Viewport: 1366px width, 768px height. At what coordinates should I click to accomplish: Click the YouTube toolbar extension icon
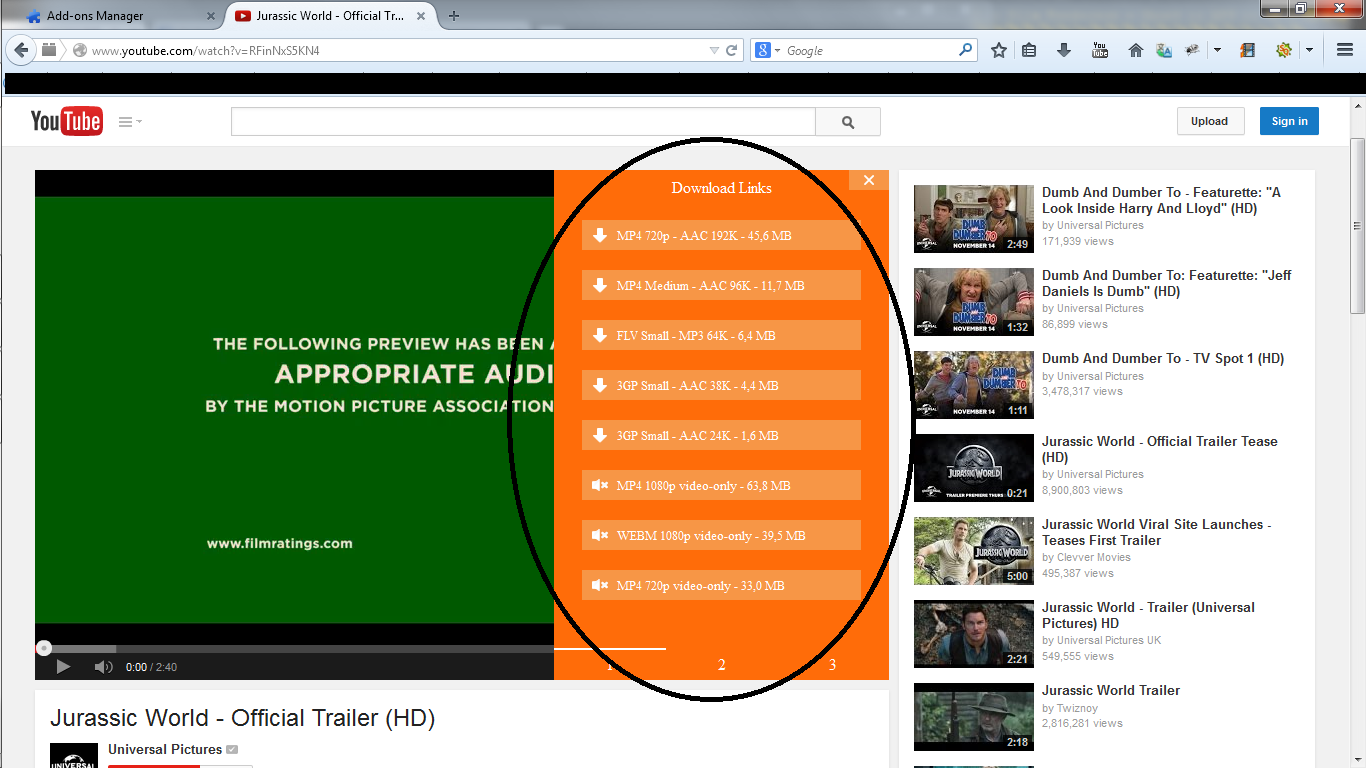click(1100, 50)
